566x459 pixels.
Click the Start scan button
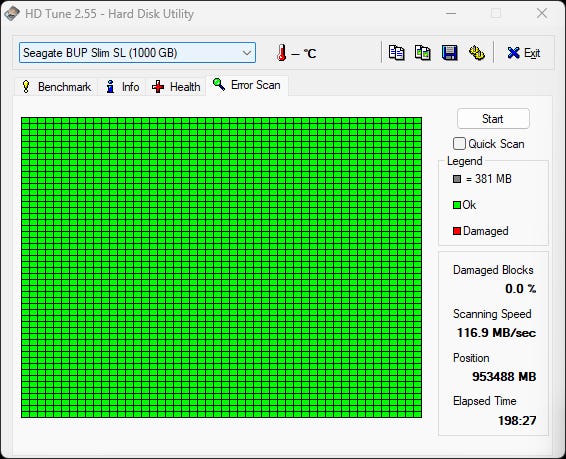point(493,119)
